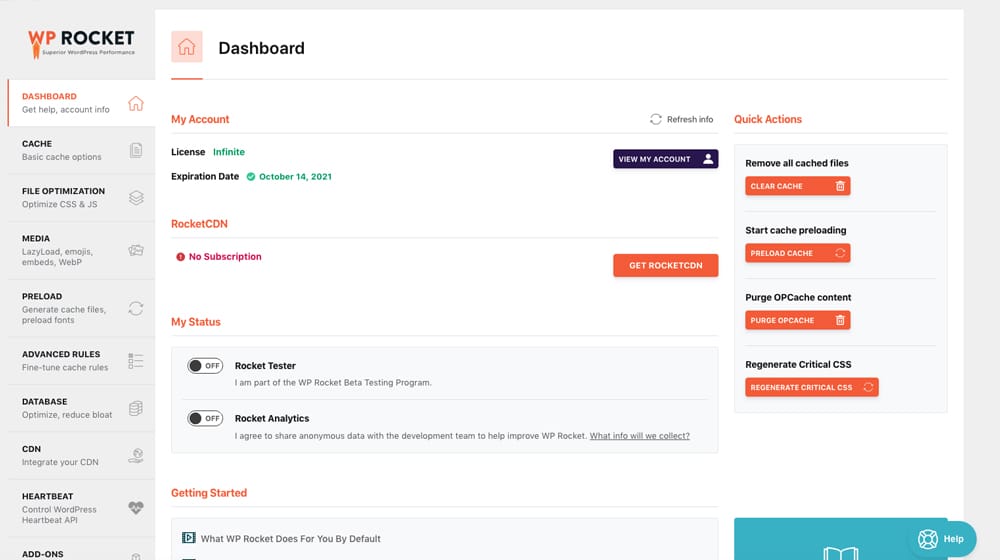
Task: Open 'What WP Rocket Does For You By Default'
Action: [291, 538]
